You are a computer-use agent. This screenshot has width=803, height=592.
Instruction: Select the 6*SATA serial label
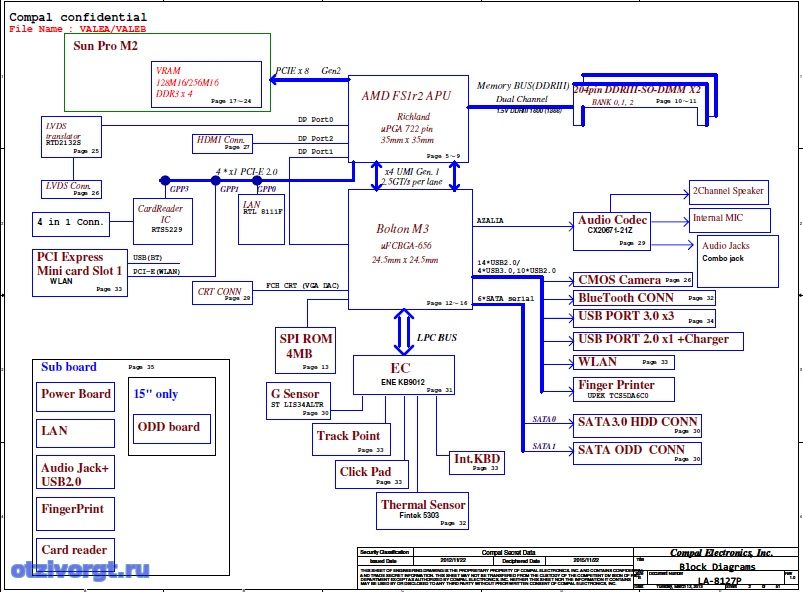tap(505, 299)
